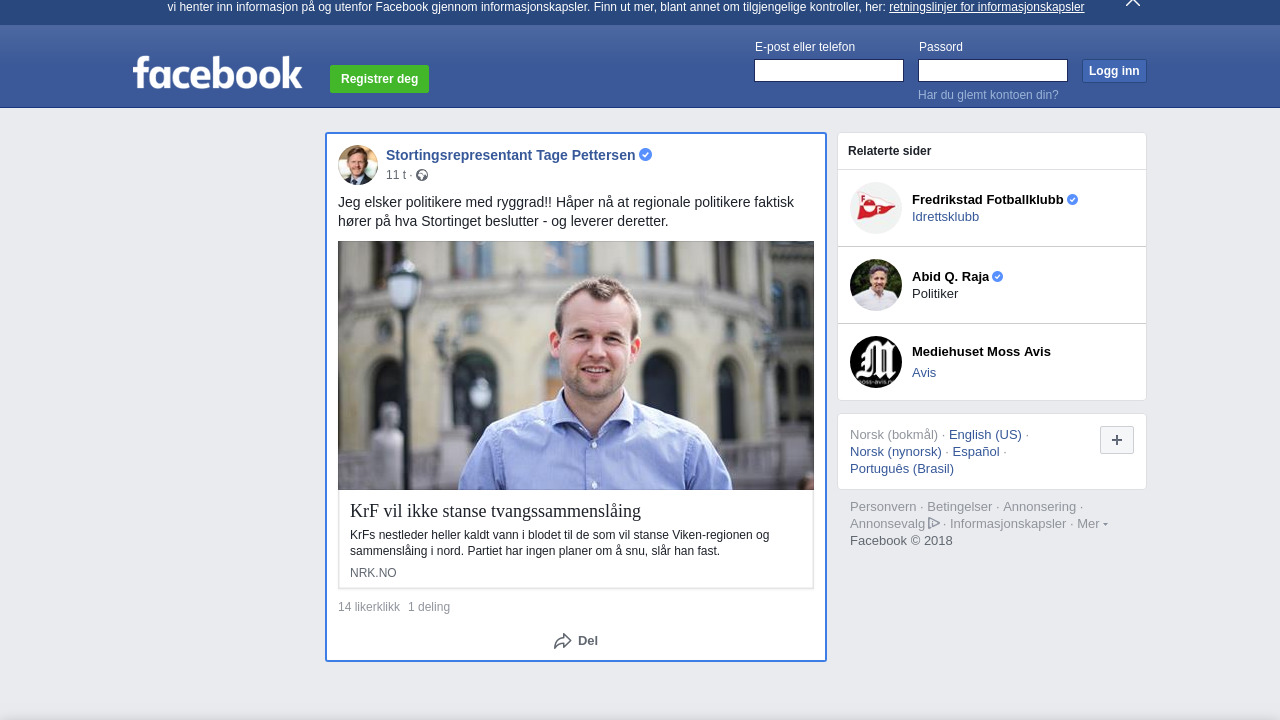Click Norsk (bokmål) current language text
Viewport: 1280px width, 720px height.
click(x=894, y=435)
